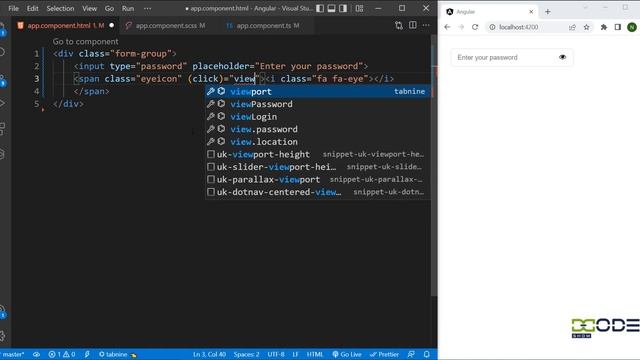Select view.location suggestion
The image size is (640, 360).
pyautogui.click(x=318, y=142)
